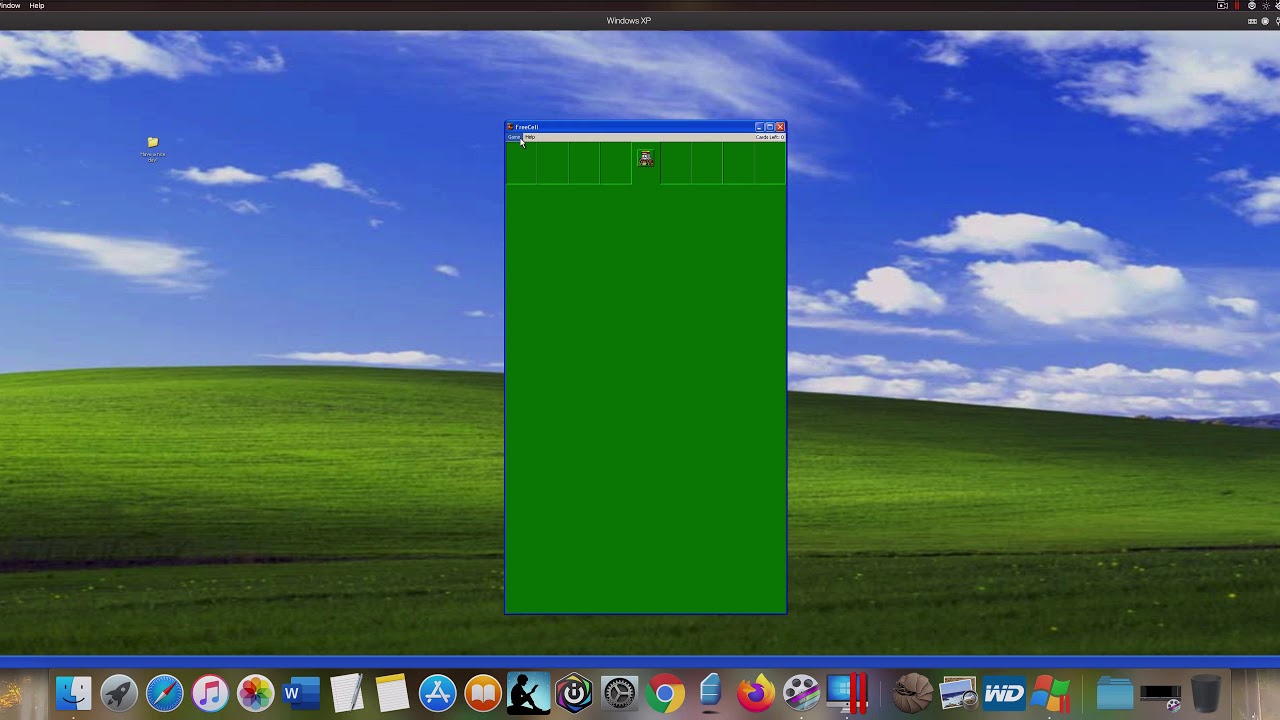Minimize the FreeCell window

[x=759, y=127]
